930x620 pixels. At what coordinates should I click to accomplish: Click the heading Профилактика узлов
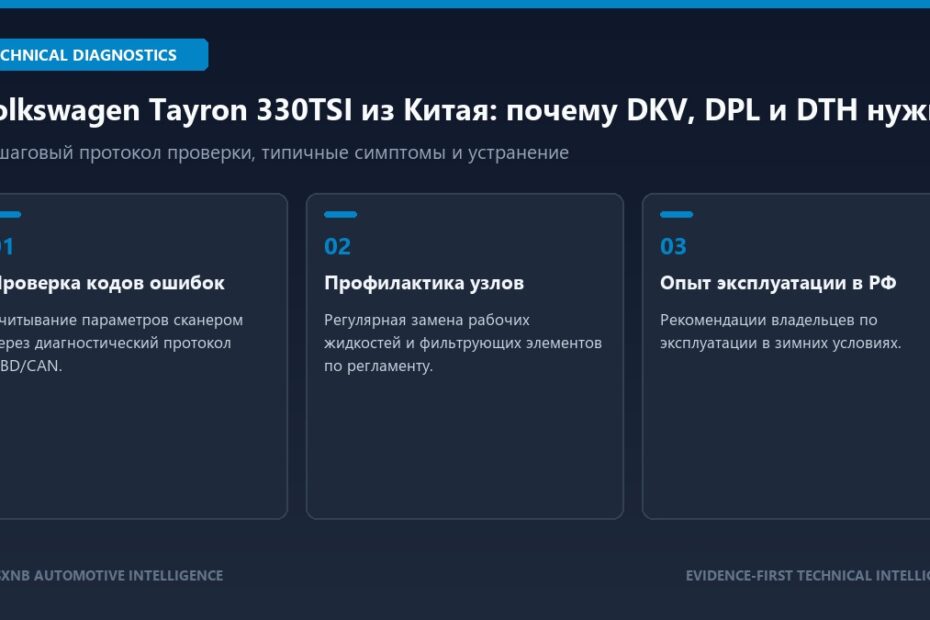[x=424, y=283]
